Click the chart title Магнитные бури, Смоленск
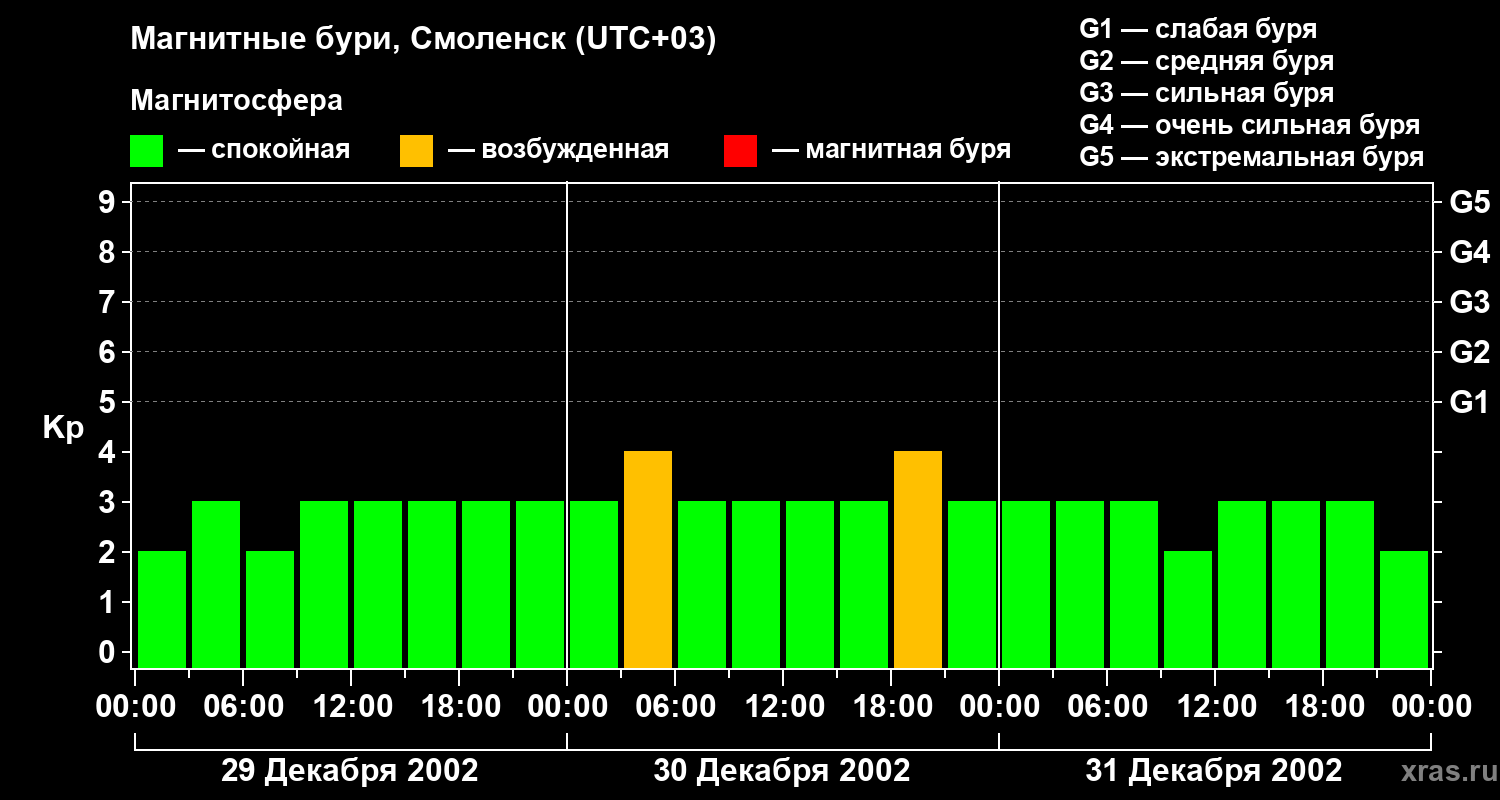Image resolution: width=1500 pixels, height=800 pixels. click(x=423, y=40)
